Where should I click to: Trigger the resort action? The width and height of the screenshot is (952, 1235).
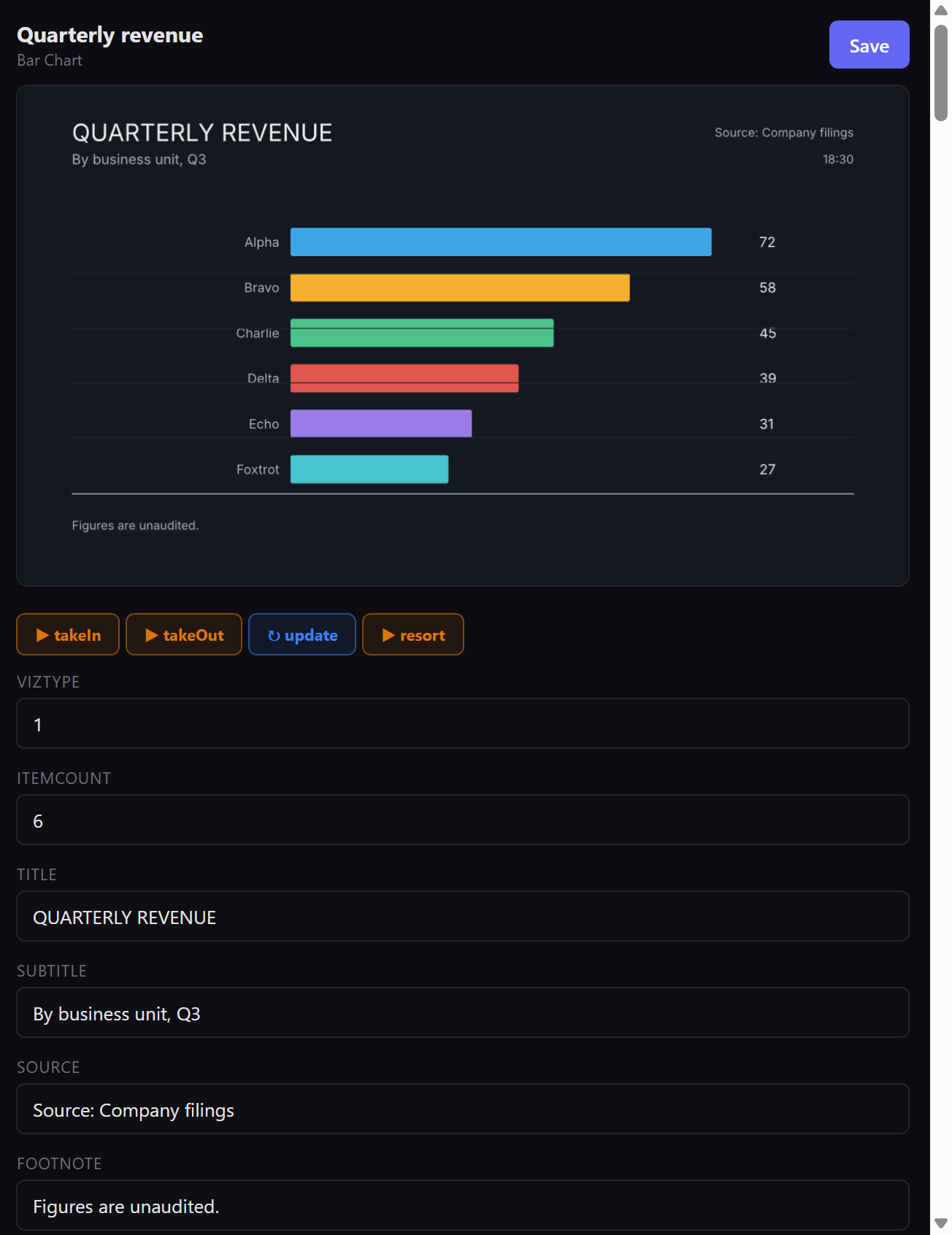click(x=413, y=634)
